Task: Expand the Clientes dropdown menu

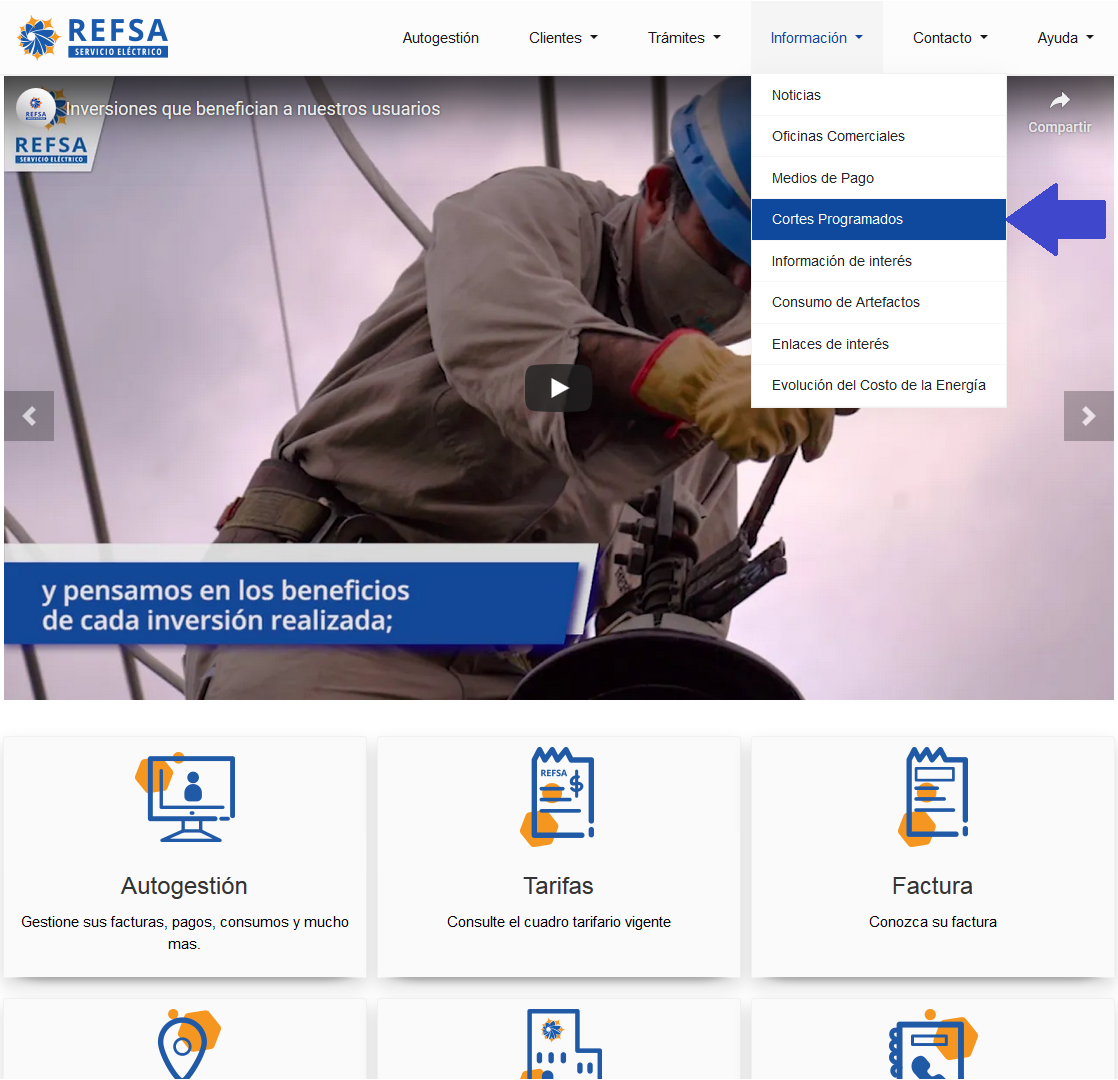Action: tap(563, 38)
